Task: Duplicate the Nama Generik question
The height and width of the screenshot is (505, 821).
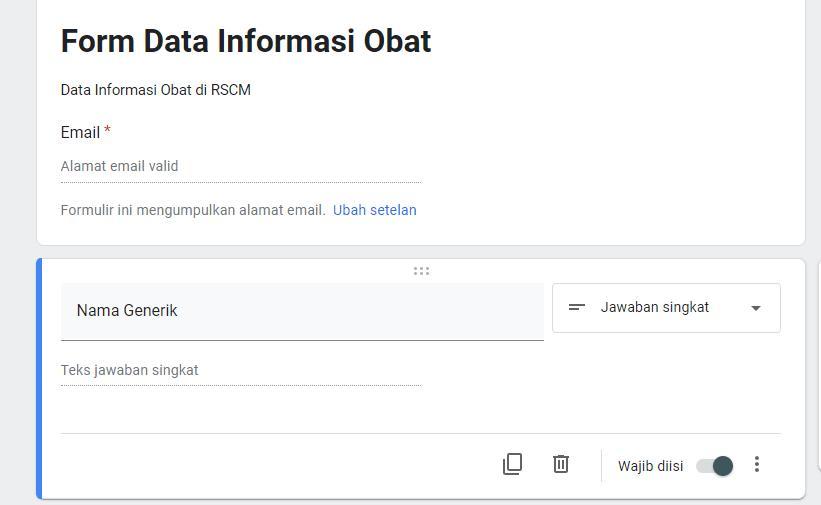Action: click(512, 464)
